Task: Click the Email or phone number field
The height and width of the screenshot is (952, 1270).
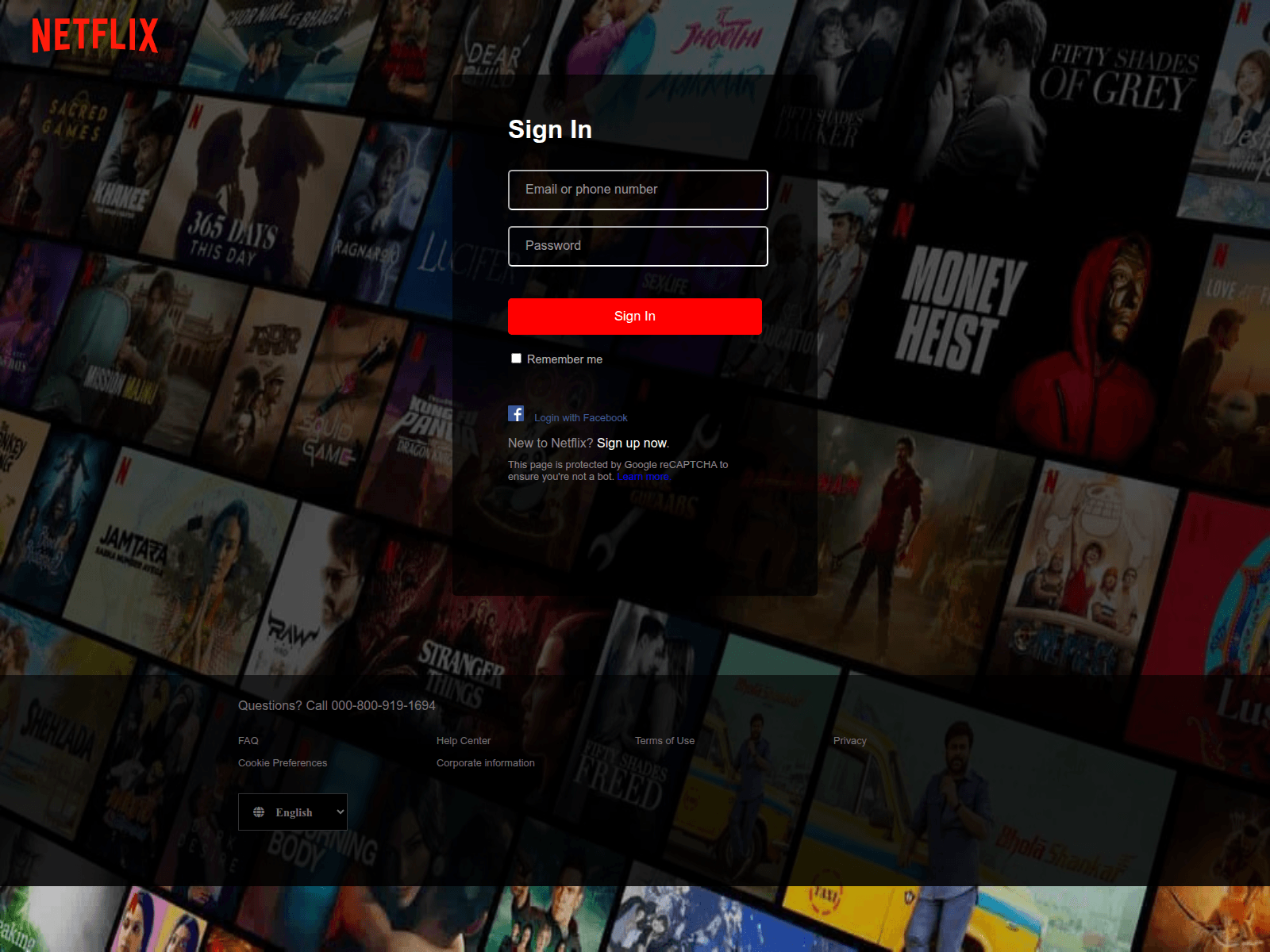Action: pyautogui.click(x=637, y=190)
